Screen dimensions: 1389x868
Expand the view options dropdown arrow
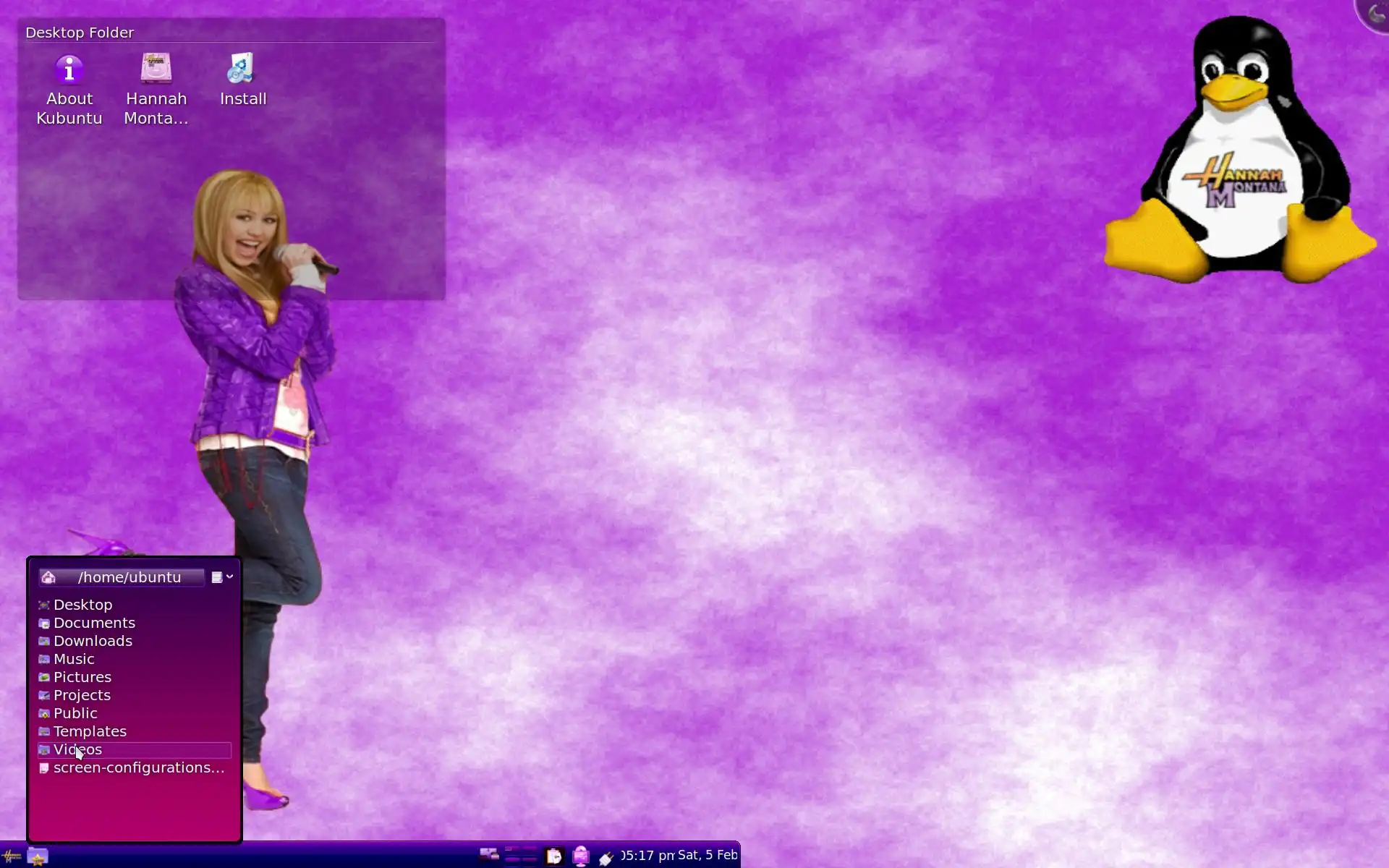point(229,576)
